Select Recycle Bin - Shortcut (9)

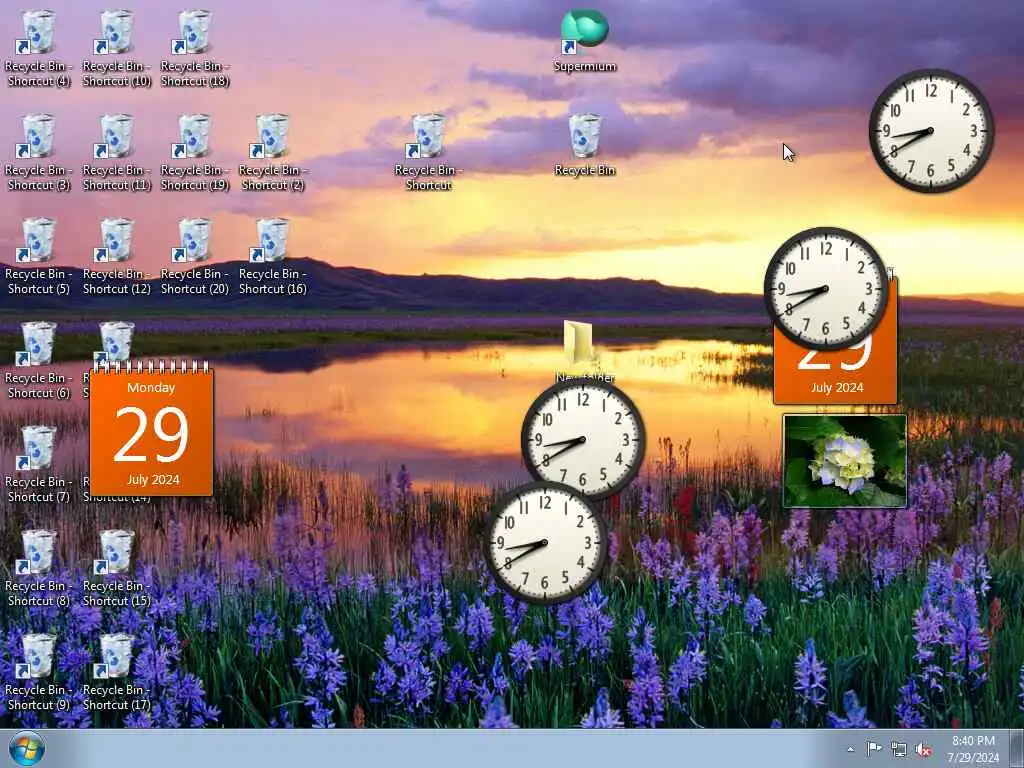coord(38,671)
